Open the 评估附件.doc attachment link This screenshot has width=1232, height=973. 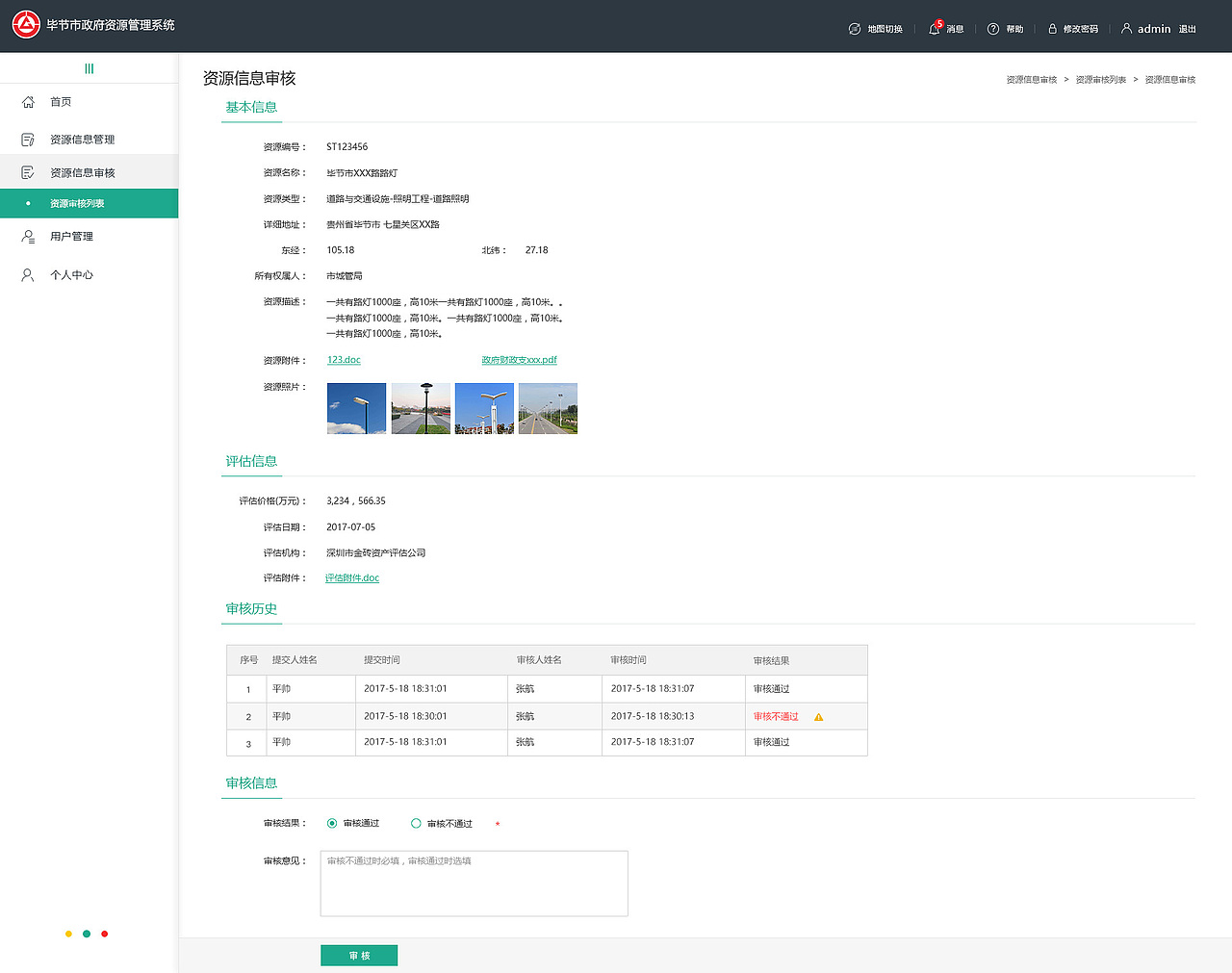[351, 577]
